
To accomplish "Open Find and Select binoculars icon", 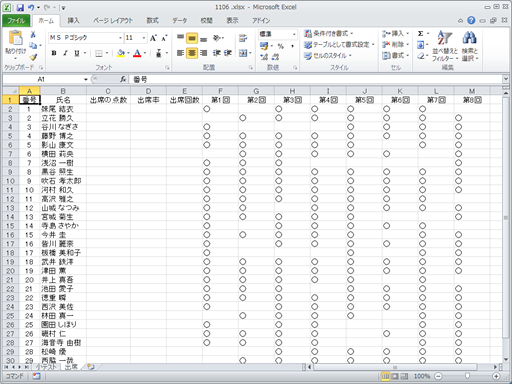I will point(470,46).
